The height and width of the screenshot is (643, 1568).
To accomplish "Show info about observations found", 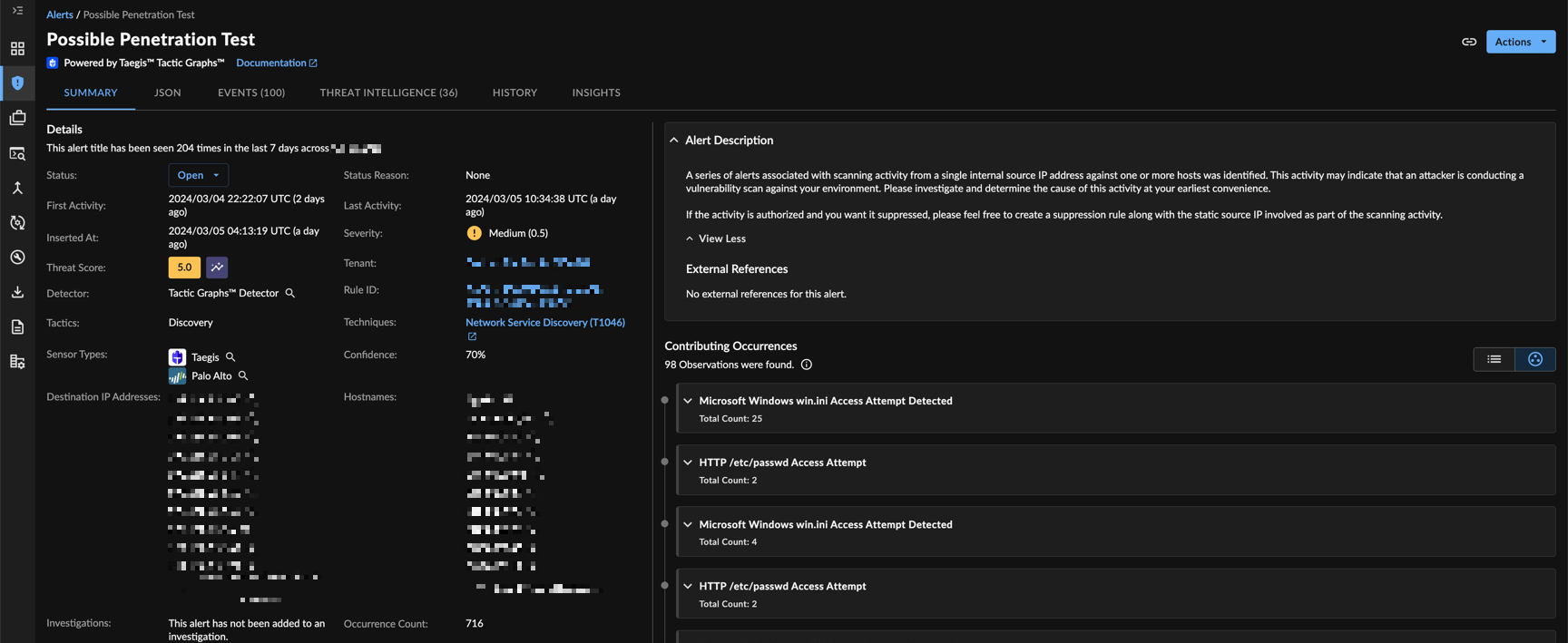I will [x=807, y=365].
